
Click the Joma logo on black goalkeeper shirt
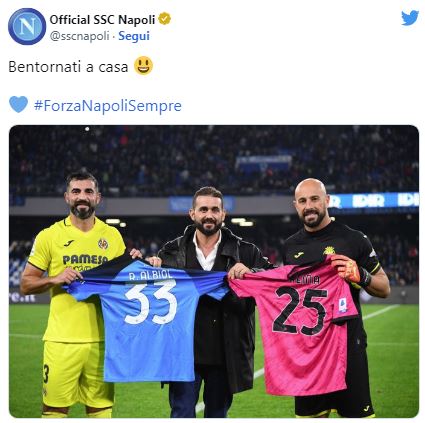pos(299,255)
